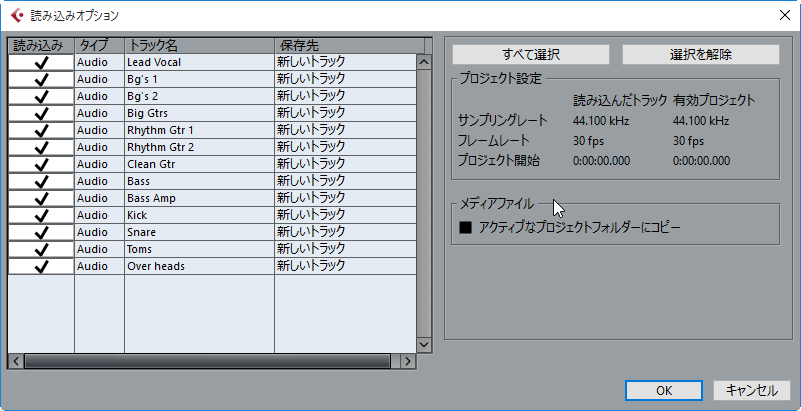Enable アクティブなプロジェクトフォルダーにコピー checkbox

click(465, 228)
